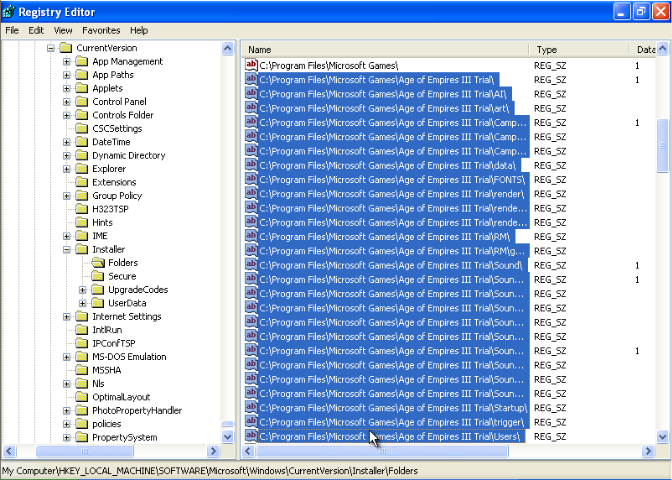This screenshot has width=672, height=480.
Task: Click the tree pane scroll up arrow
Action: click(228, 48)
